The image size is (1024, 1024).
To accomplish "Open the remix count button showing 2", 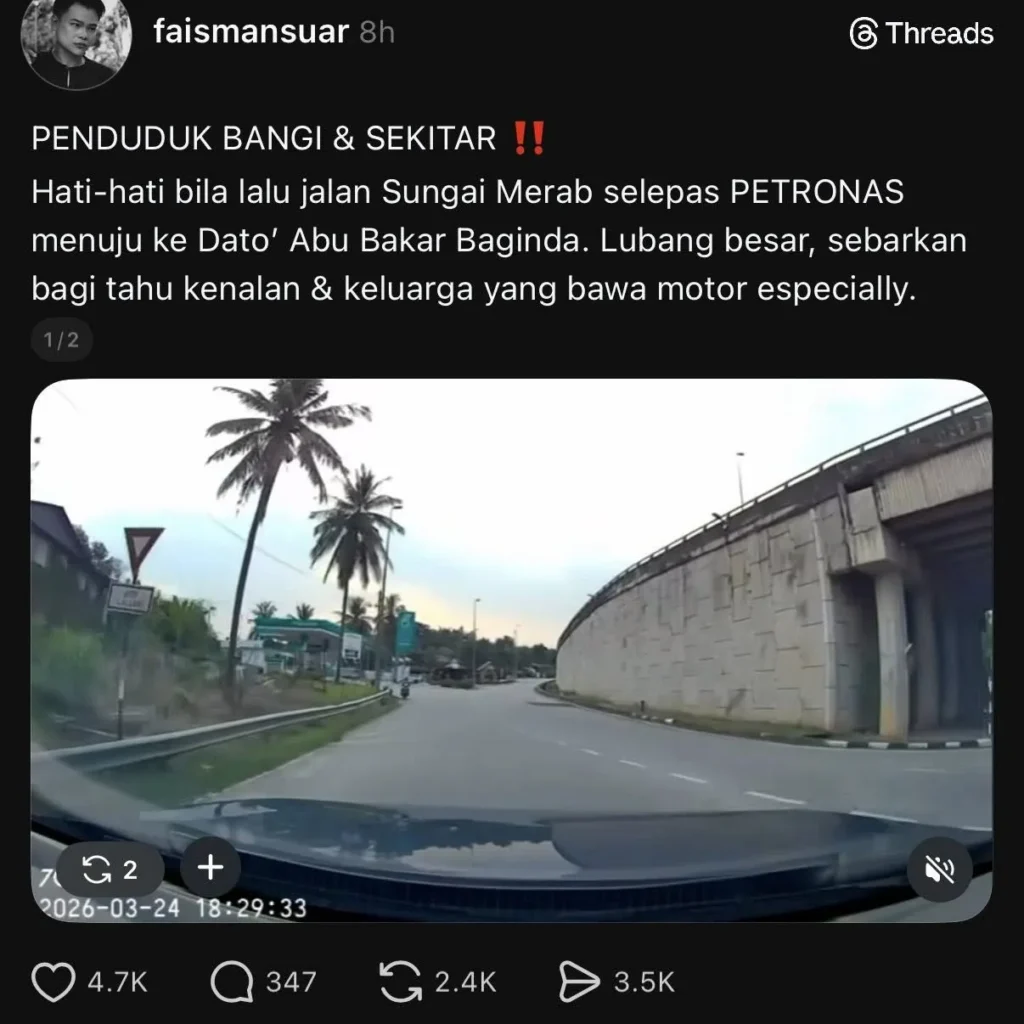I will click(110, 869).
